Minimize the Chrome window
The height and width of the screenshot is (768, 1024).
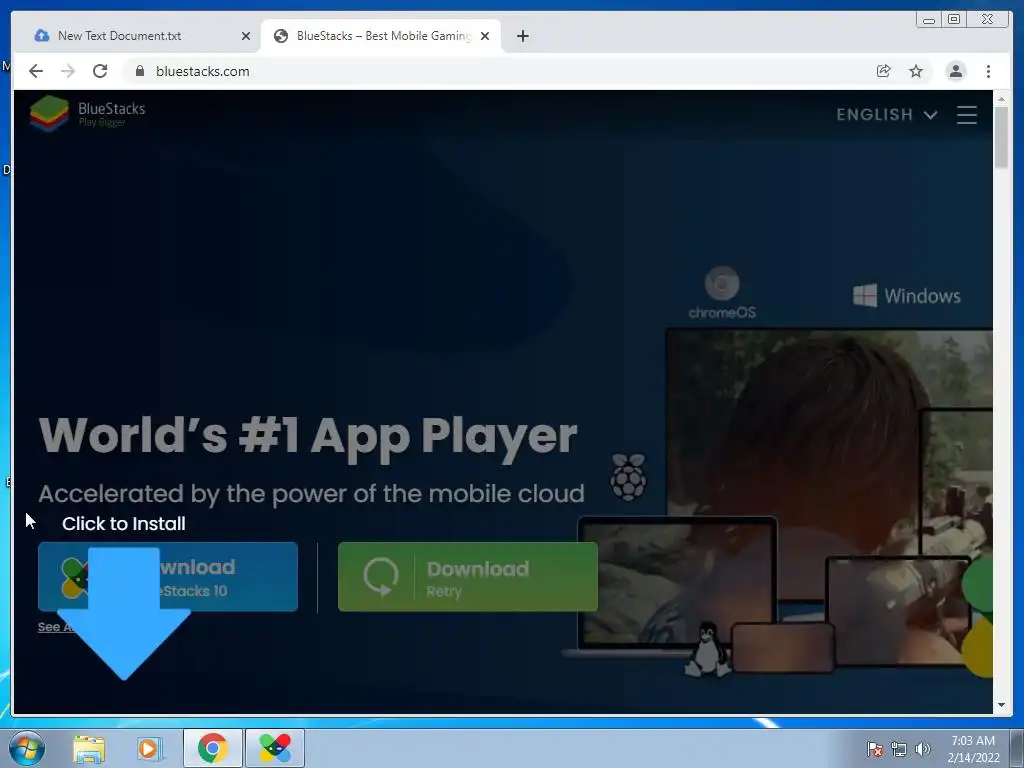pos(928,20)
